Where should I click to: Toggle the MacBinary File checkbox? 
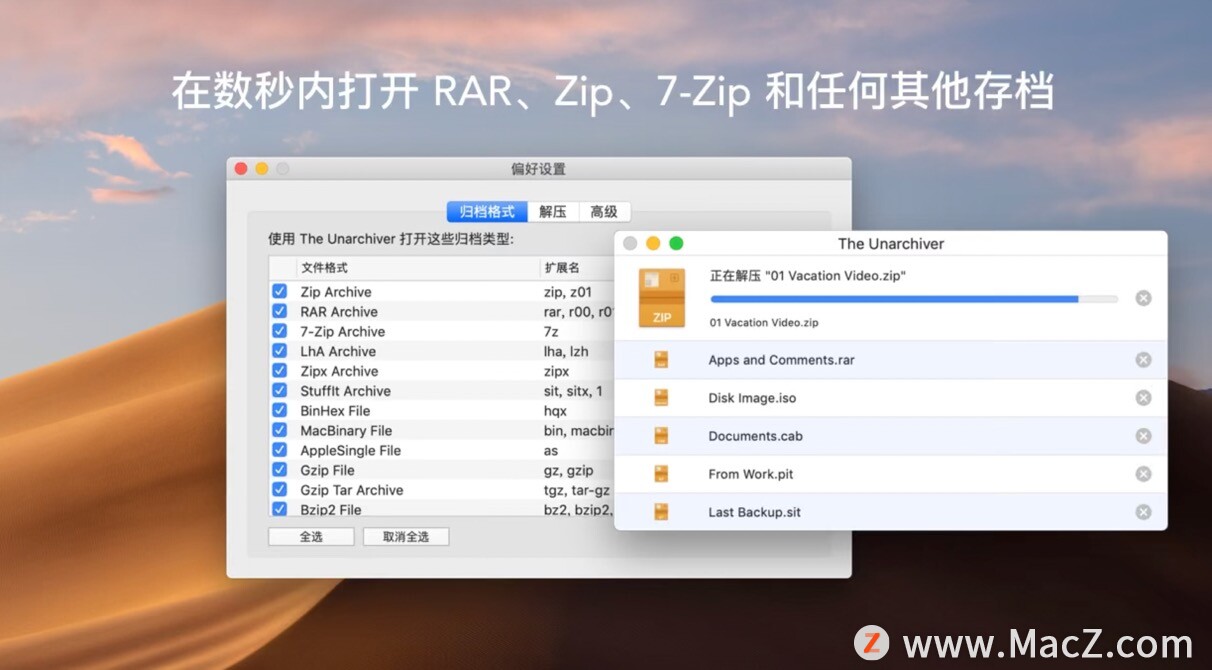[280, 431]
